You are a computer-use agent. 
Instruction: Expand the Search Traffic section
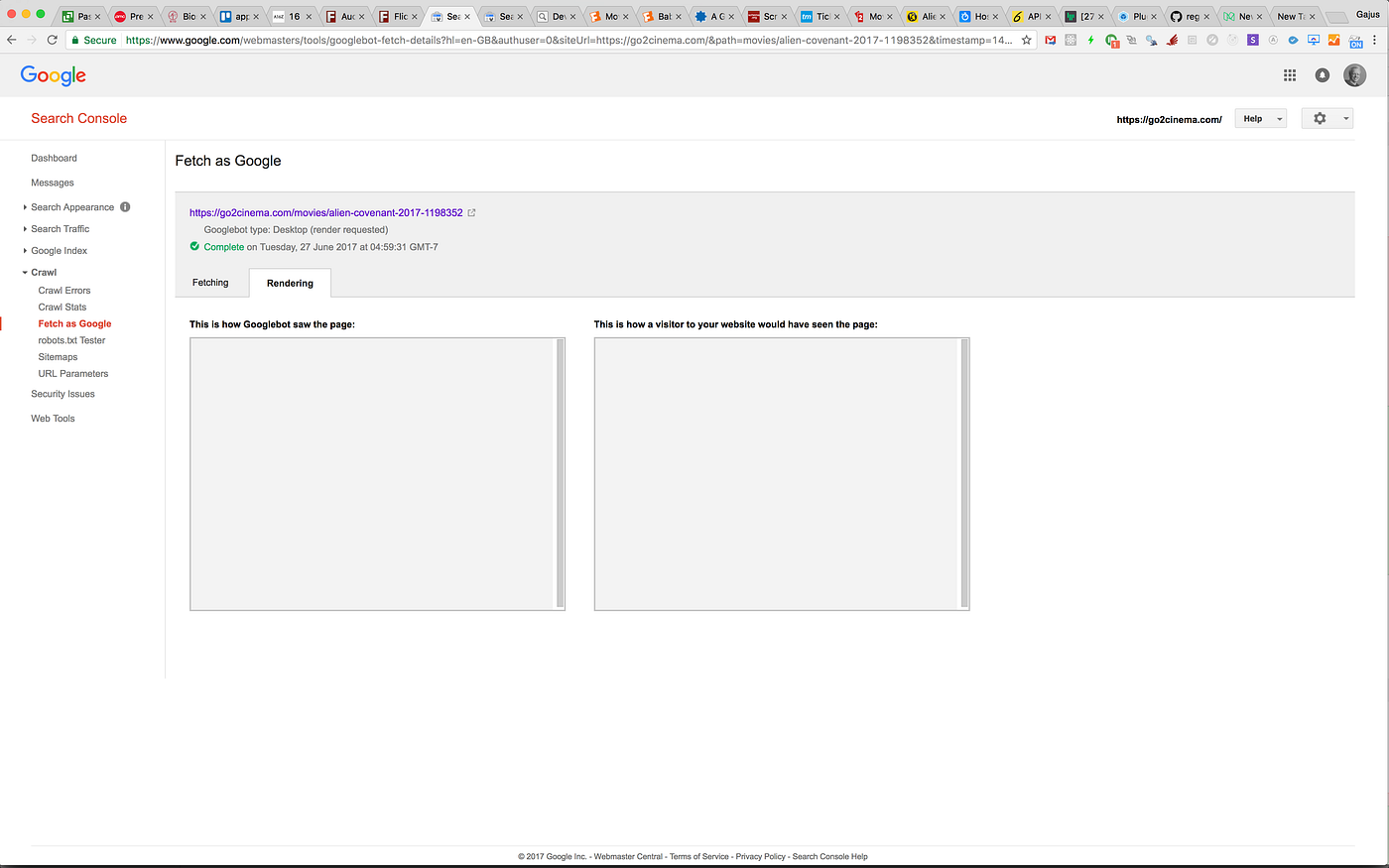pyautogui.click(x=60, y=229)
